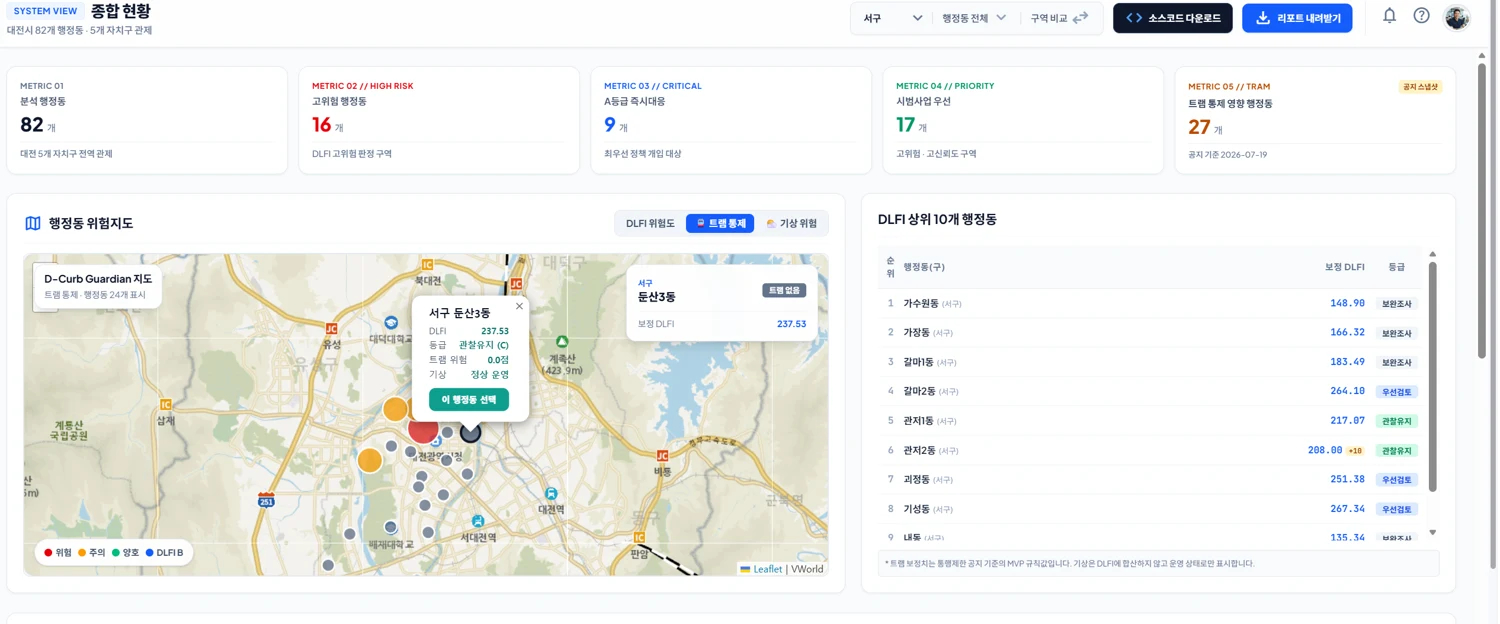This screenshot has height=624, width=1500.
Task: Click the IC marker near 삽재
Action: (166, 405)
